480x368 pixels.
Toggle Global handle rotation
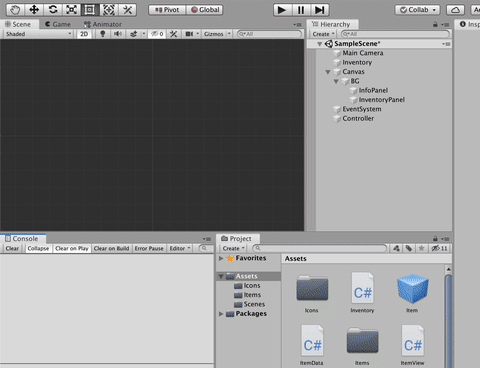click(x=205, y=10)
